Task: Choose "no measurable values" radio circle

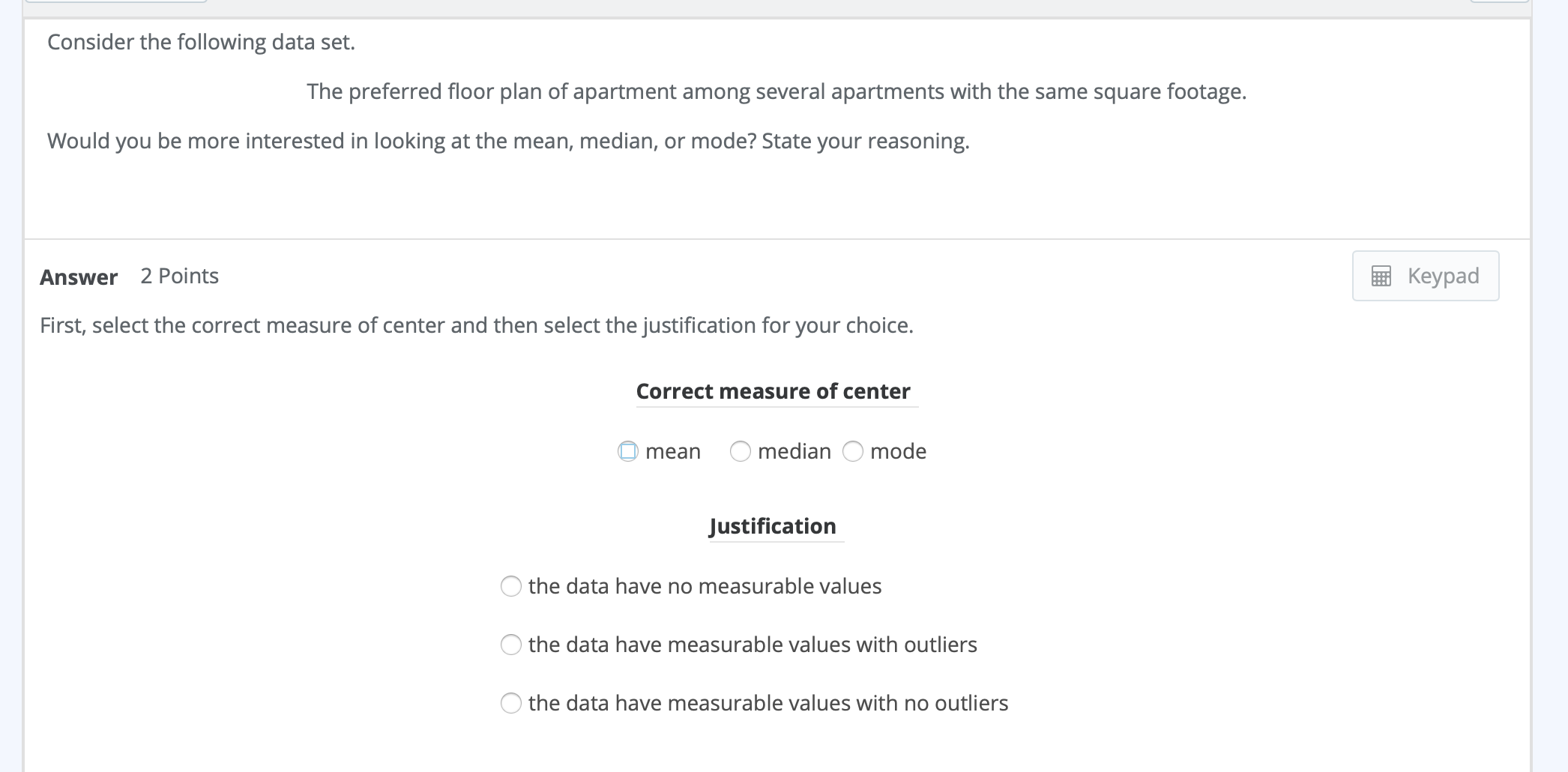Action: tap(511, 586)
